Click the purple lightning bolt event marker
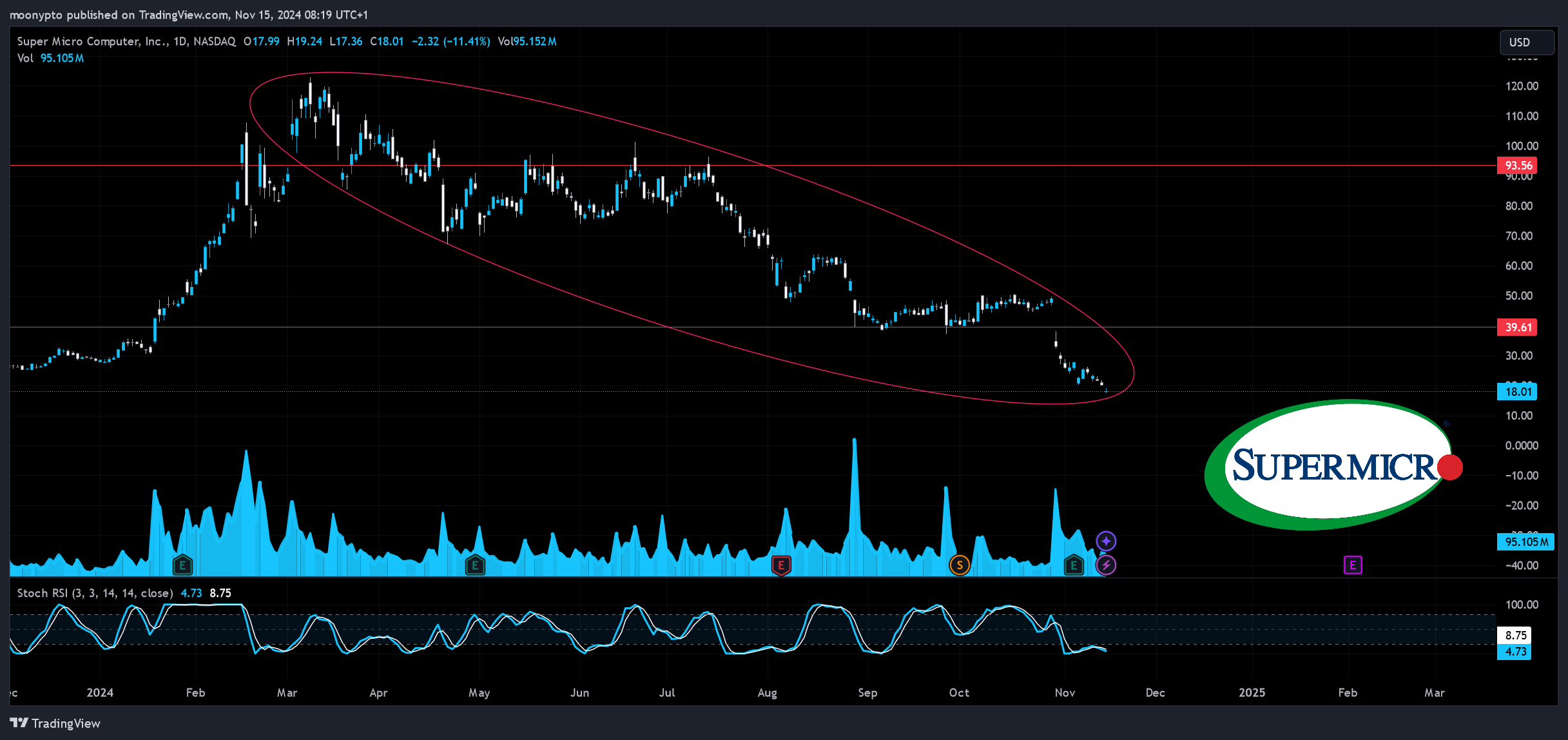Image resolution: width=1568 pixels, height=740 pixels. pos(1106,565)
